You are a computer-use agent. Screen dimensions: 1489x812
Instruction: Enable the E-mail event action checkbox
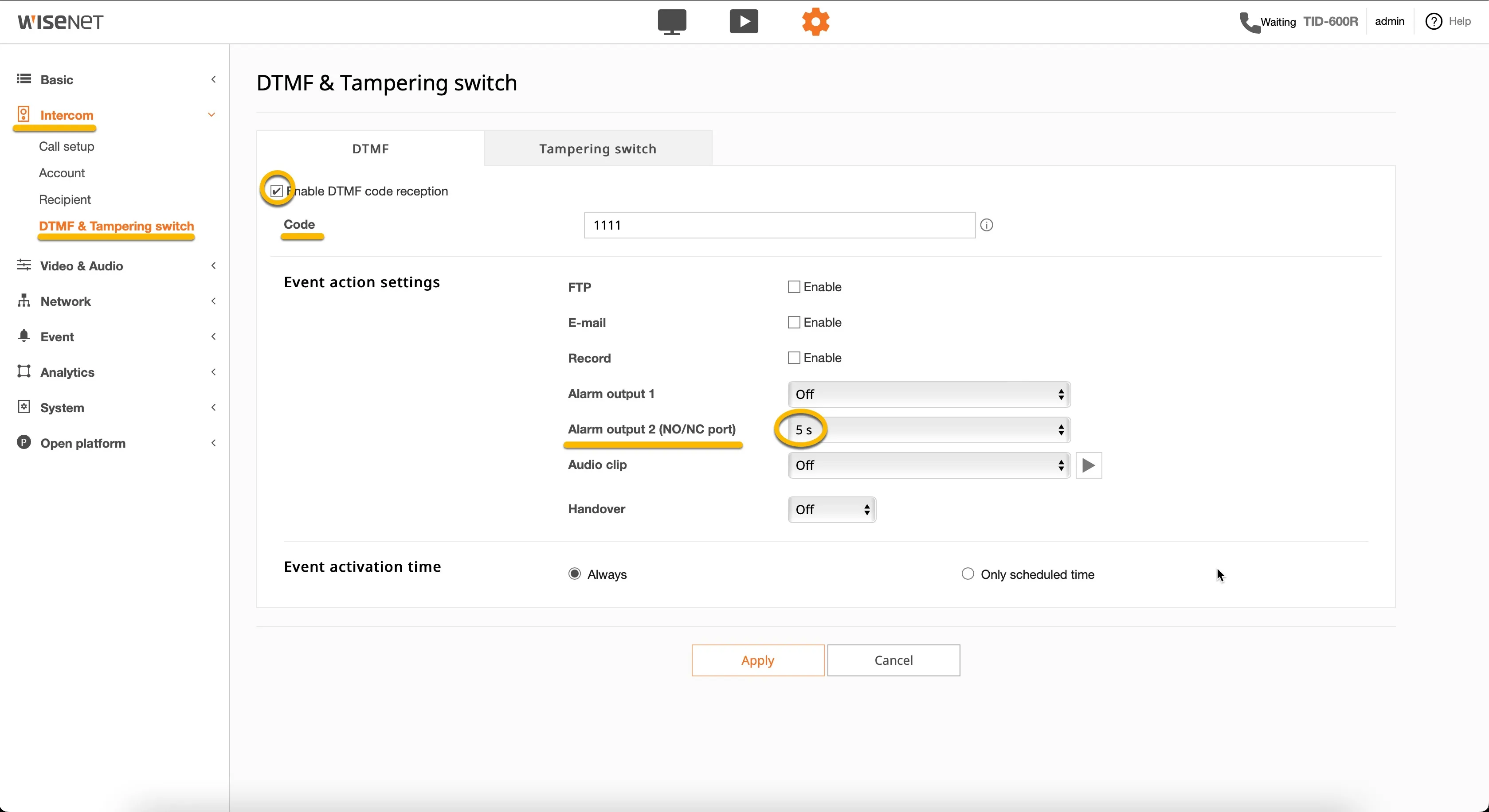[794, 322]
